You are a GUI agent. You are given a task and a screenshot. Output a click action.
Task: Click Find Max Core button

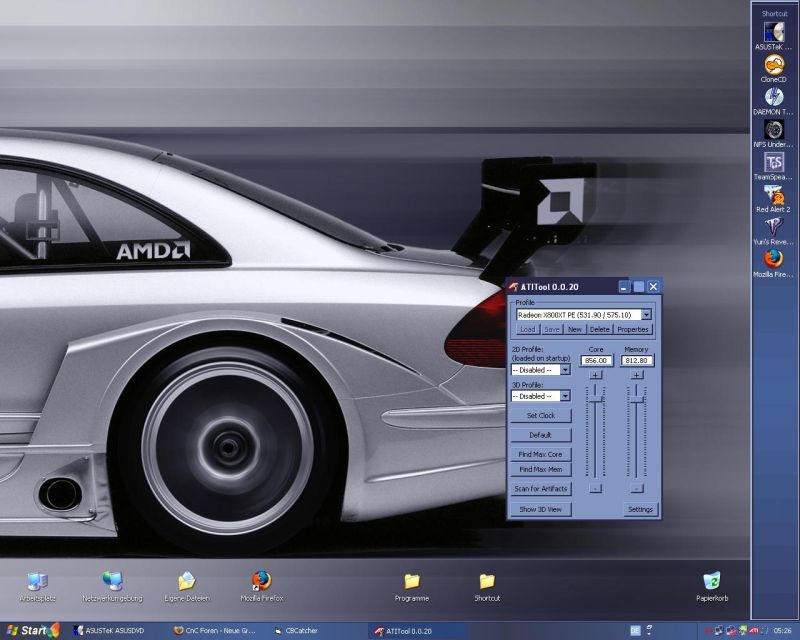pyautogui.click(x=541, y=454)
